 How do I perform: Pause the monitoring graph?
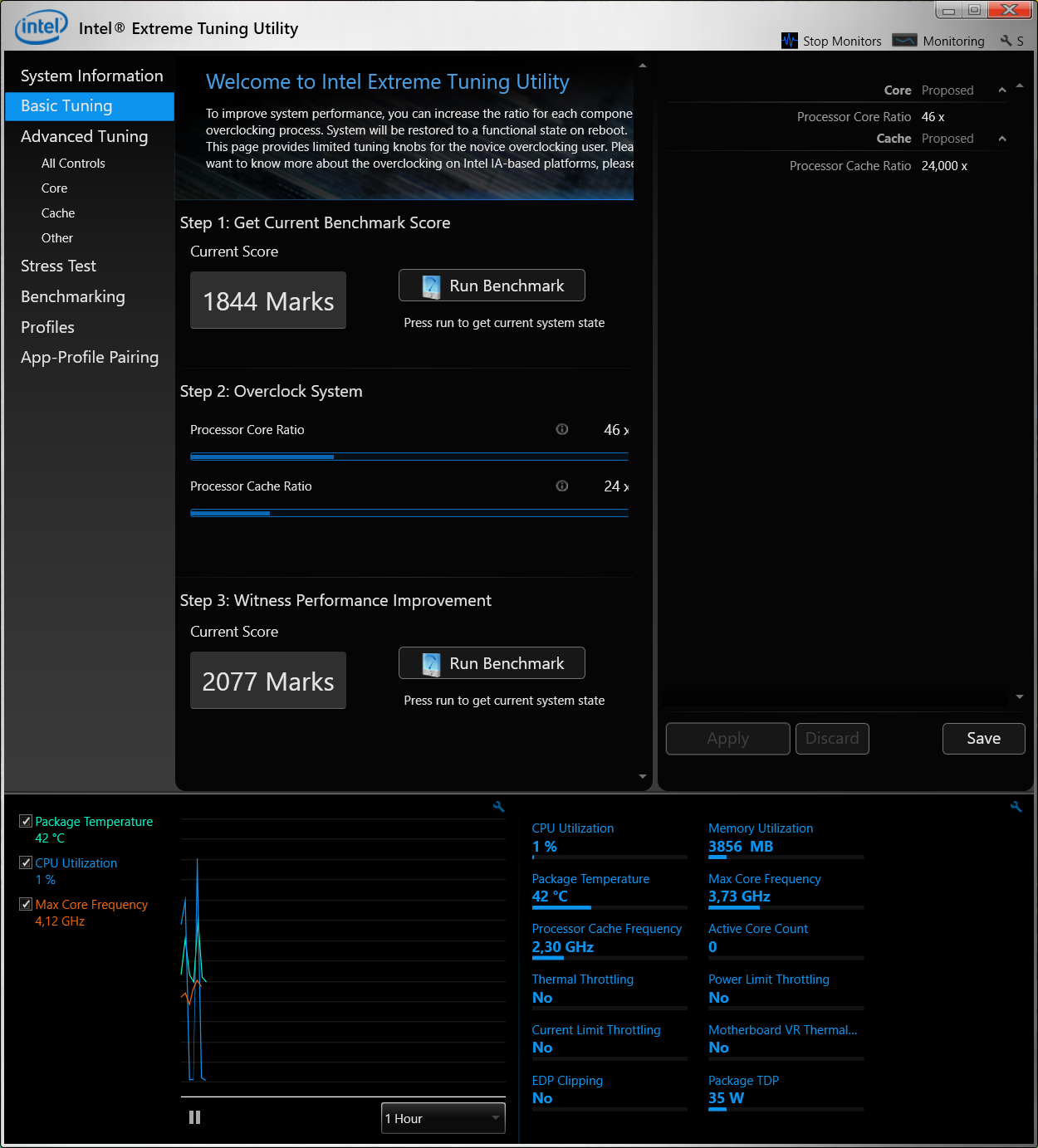pos(195,1117)
